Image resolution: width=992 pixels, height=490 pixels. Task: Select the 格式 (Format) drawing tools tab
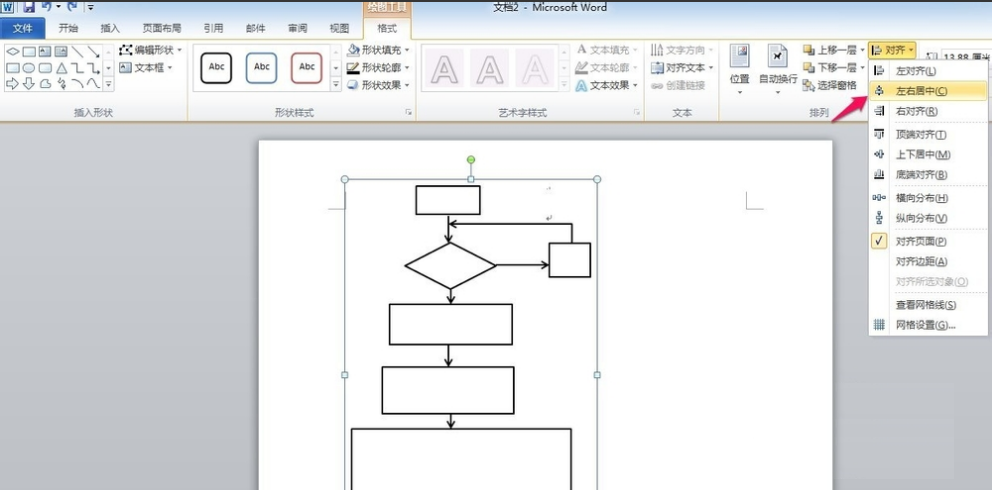[x=387, y=28]
